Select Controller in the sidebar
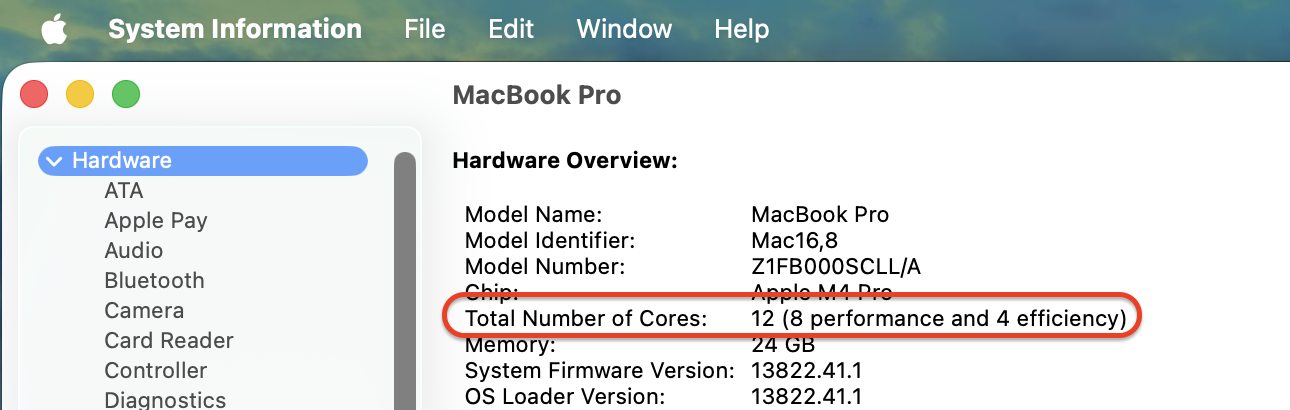The height and width of the screenshot is (410, 1290). (156, 370)
